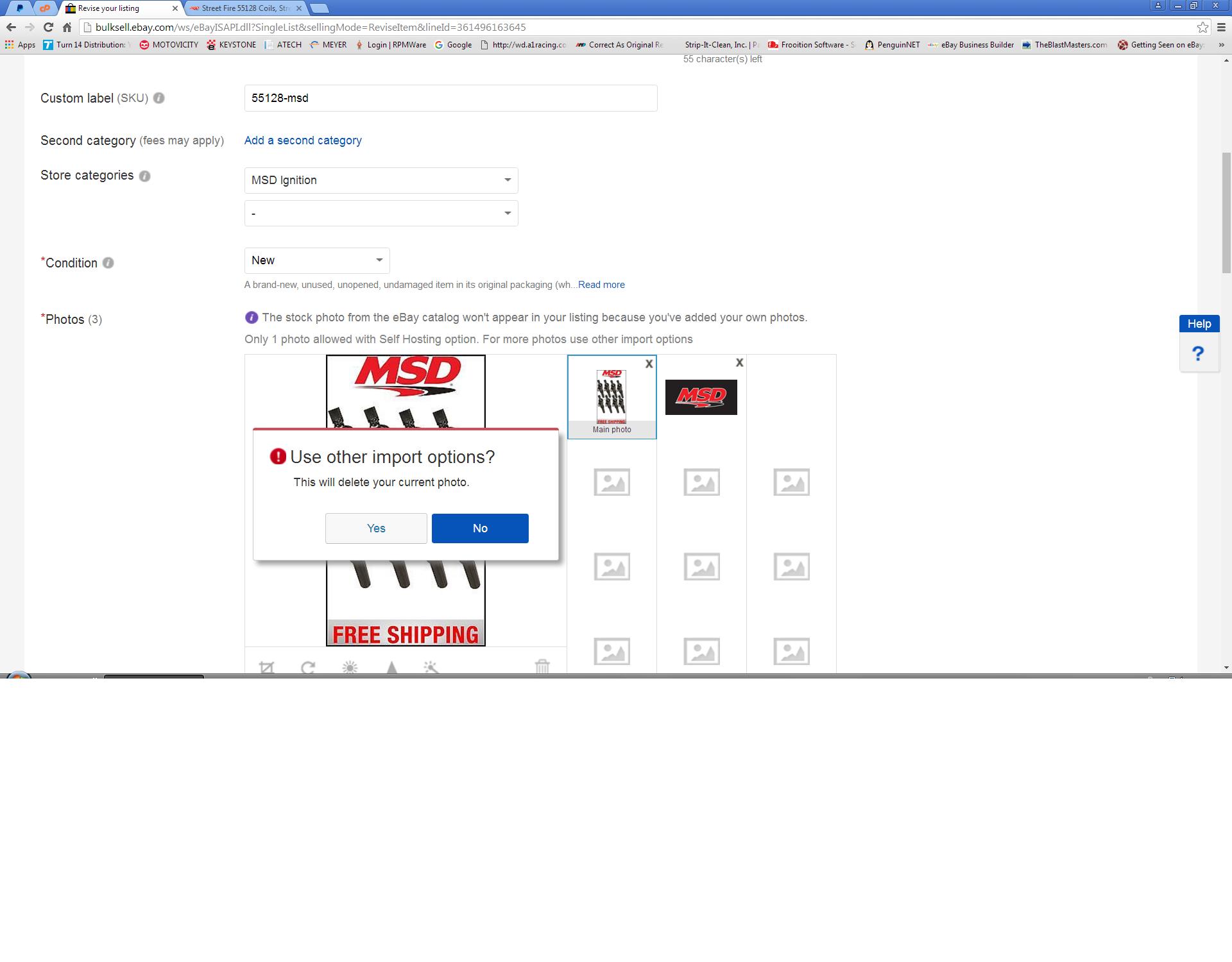Click info icon beside Custom label
This screenshot has height=962, width=1232.
(x=158, y=98)
